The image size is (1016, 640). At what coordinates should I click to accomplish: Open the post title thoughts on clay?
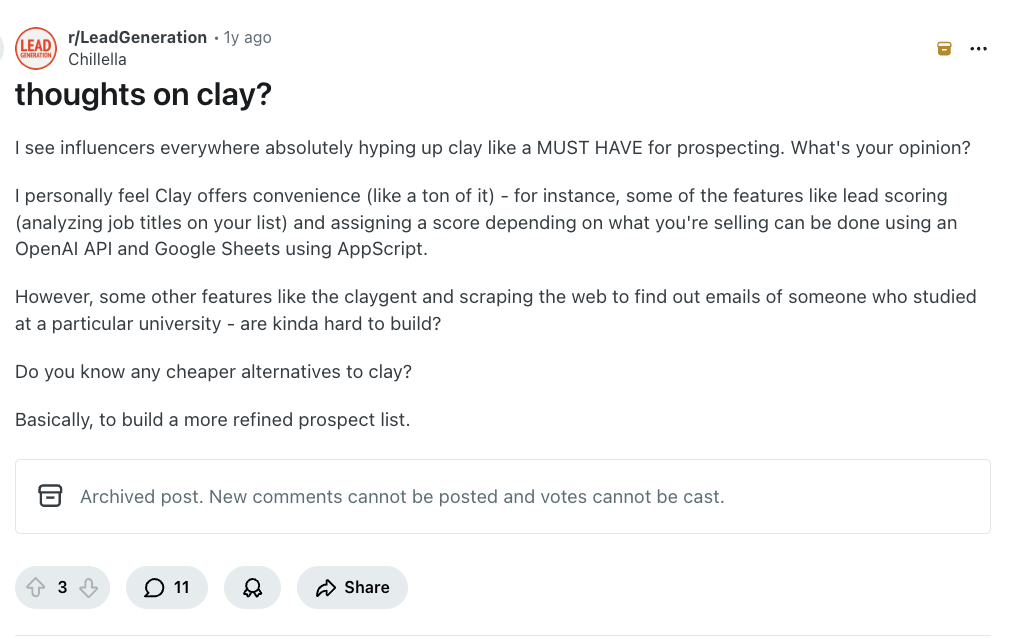click(143, 94)
